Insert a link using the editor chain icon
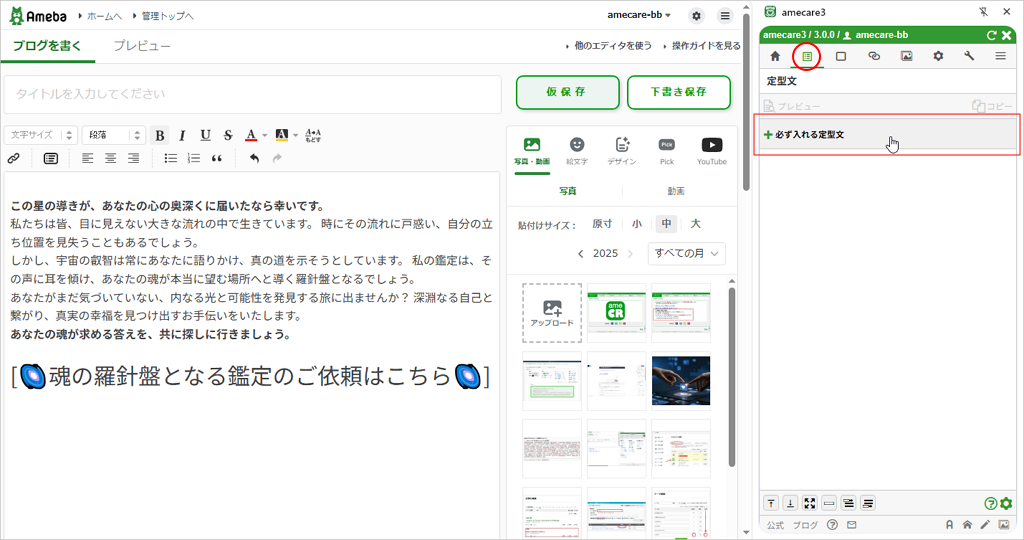The width and height of the screenshot is (1024, 540). coord(14,158)
